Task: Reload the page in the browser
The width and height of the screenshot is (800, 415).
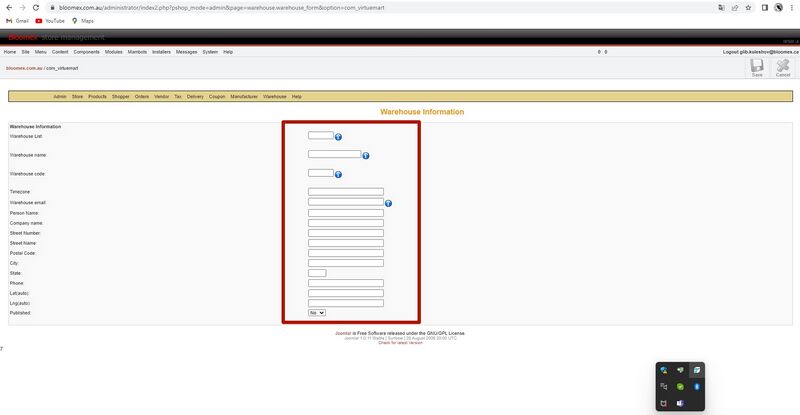Action: pyautogui.click(x=36, y=8)
